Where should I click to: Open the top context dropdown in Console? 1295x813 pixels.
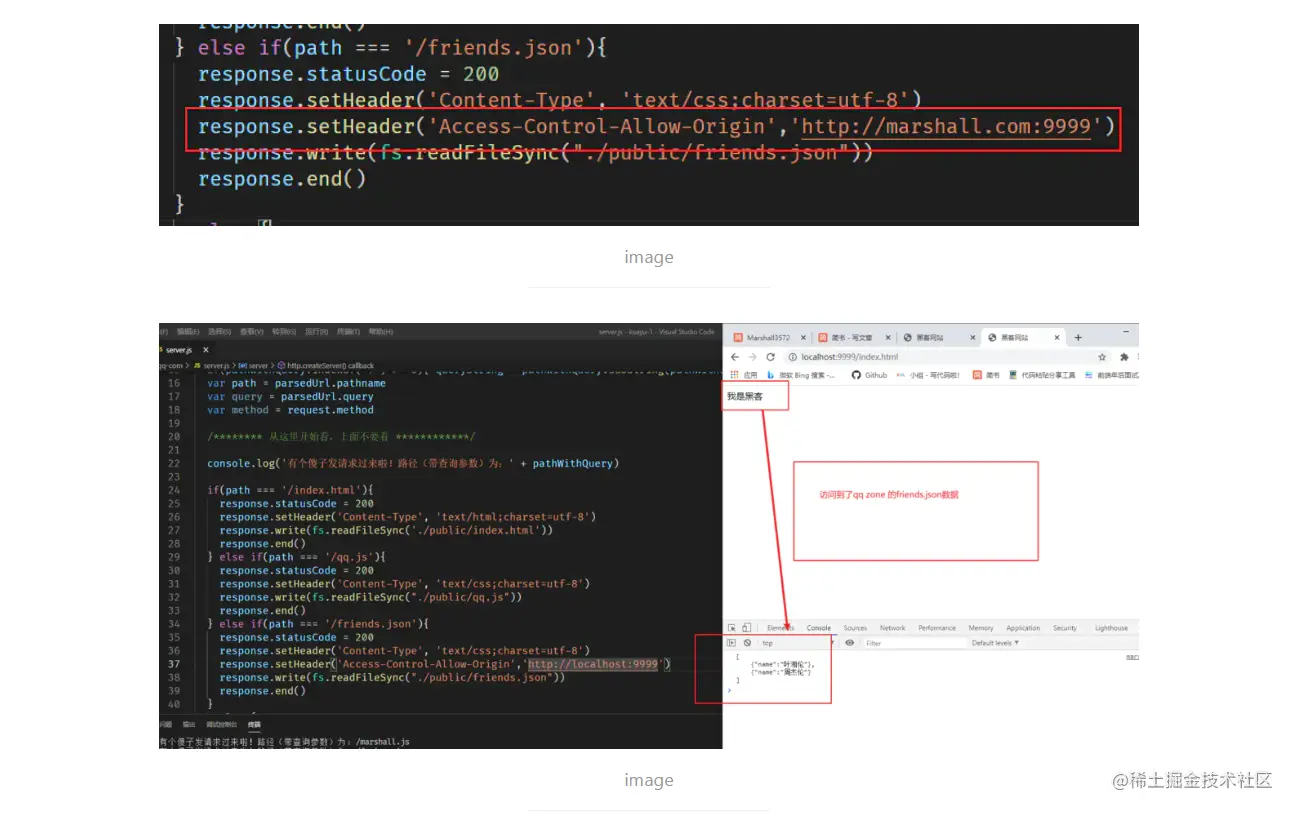pos(798,643)
